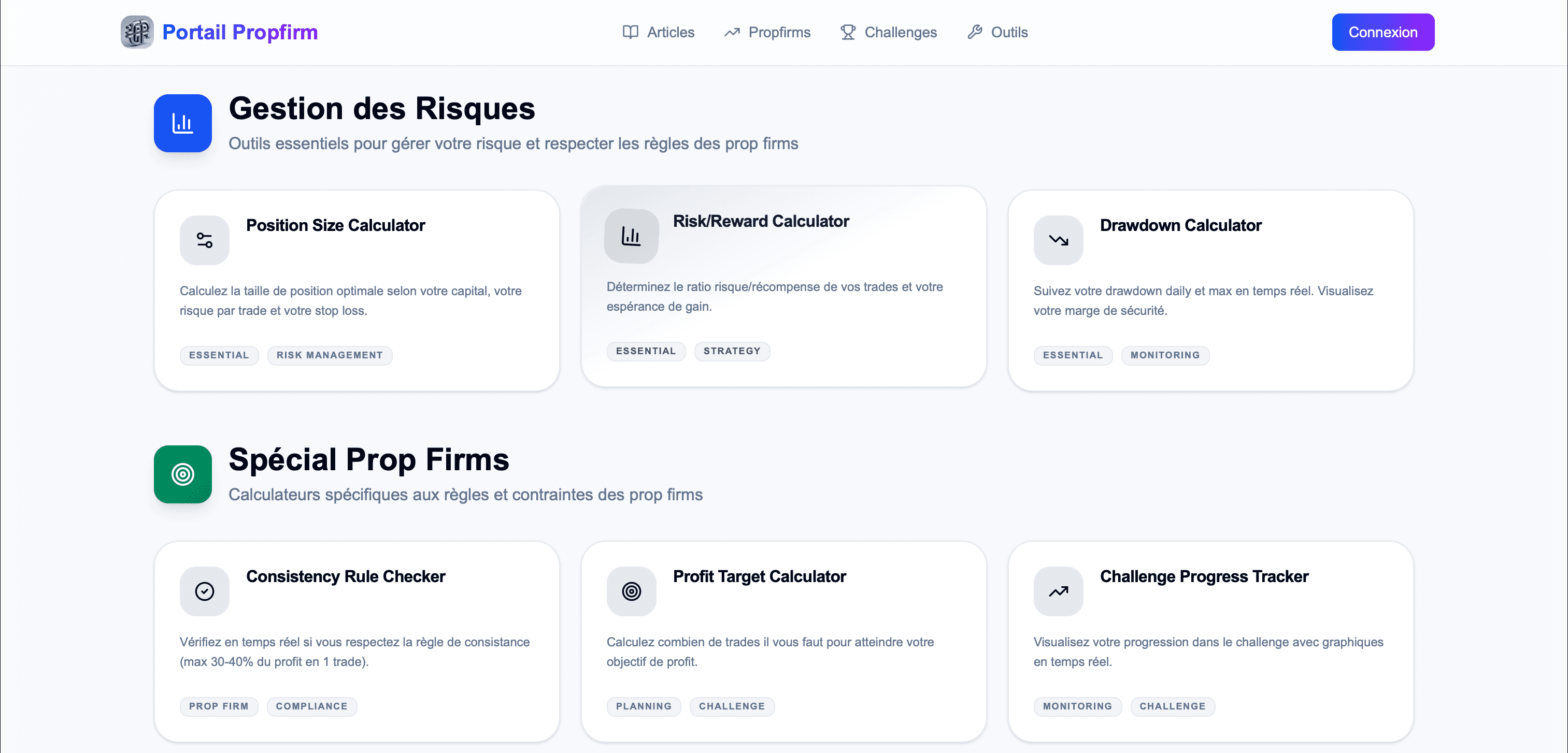Click the trophy icon beside Challenges

tap(847, 32)
